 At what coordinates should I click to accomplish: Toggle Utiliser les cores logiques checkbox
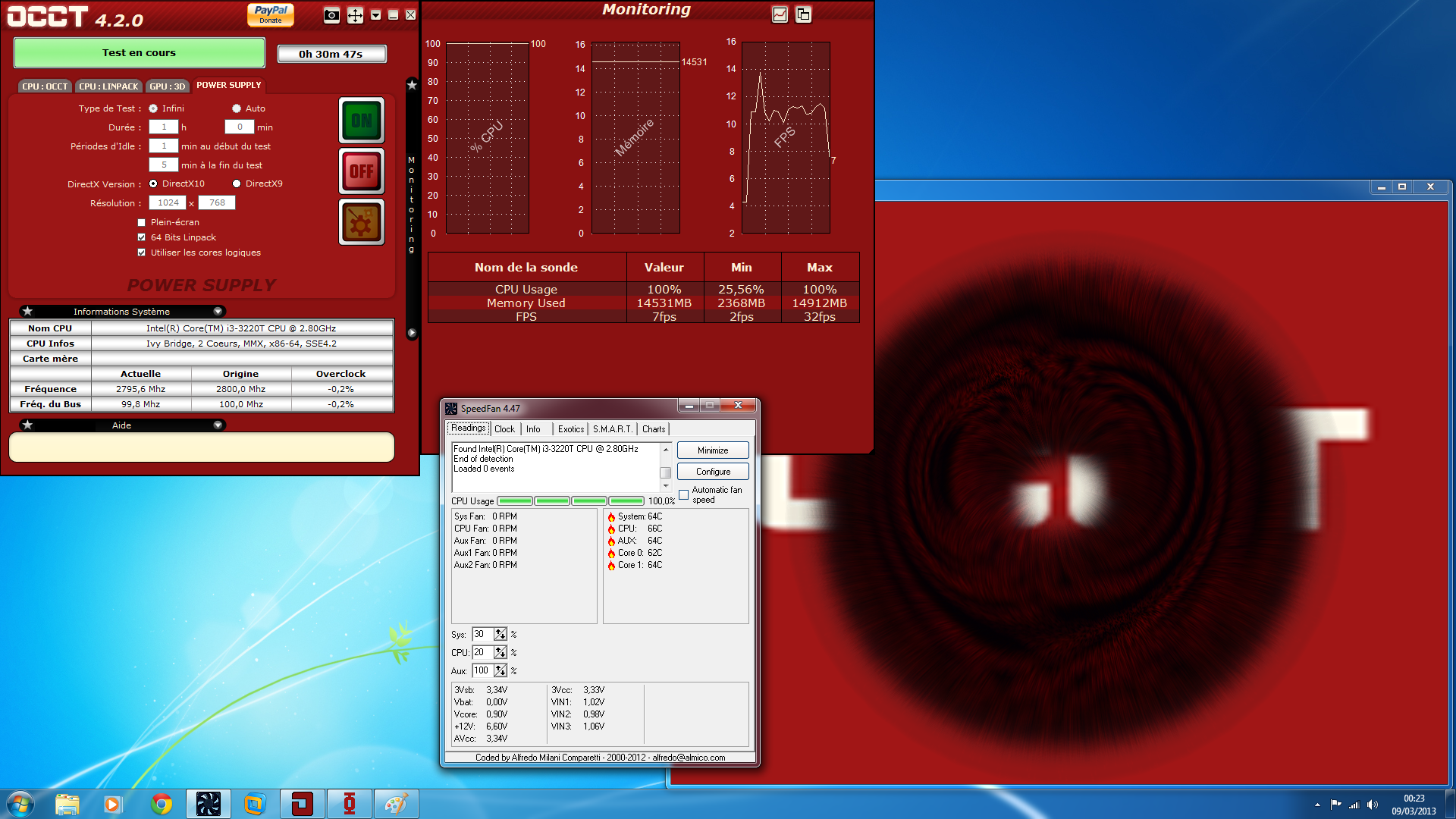[x=141, y=253]
